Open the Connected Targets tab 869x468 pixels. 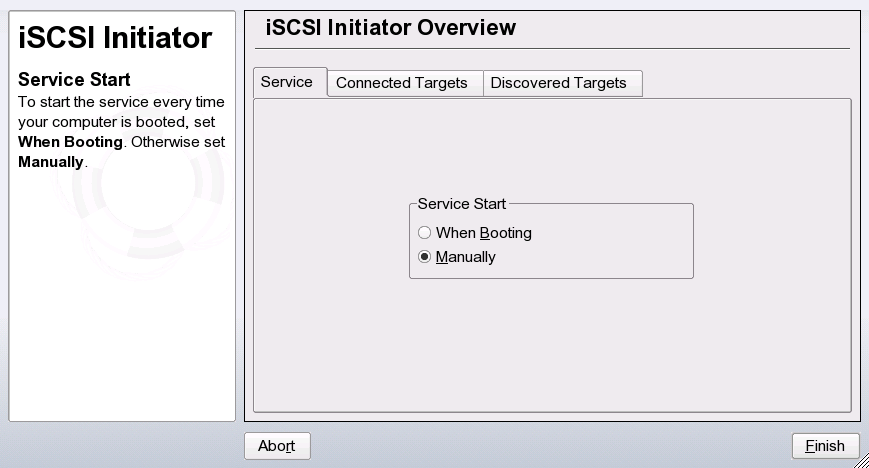pyautogui.click(x=402, y=83)
